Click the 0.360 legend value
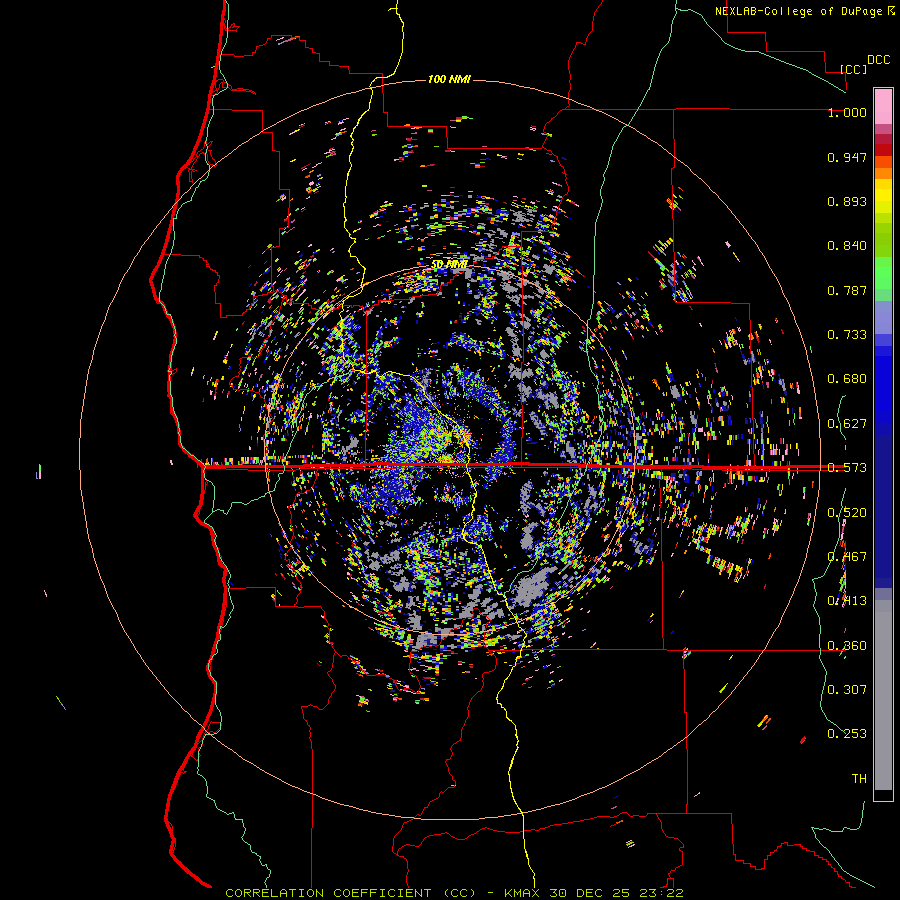 (847, 646)
